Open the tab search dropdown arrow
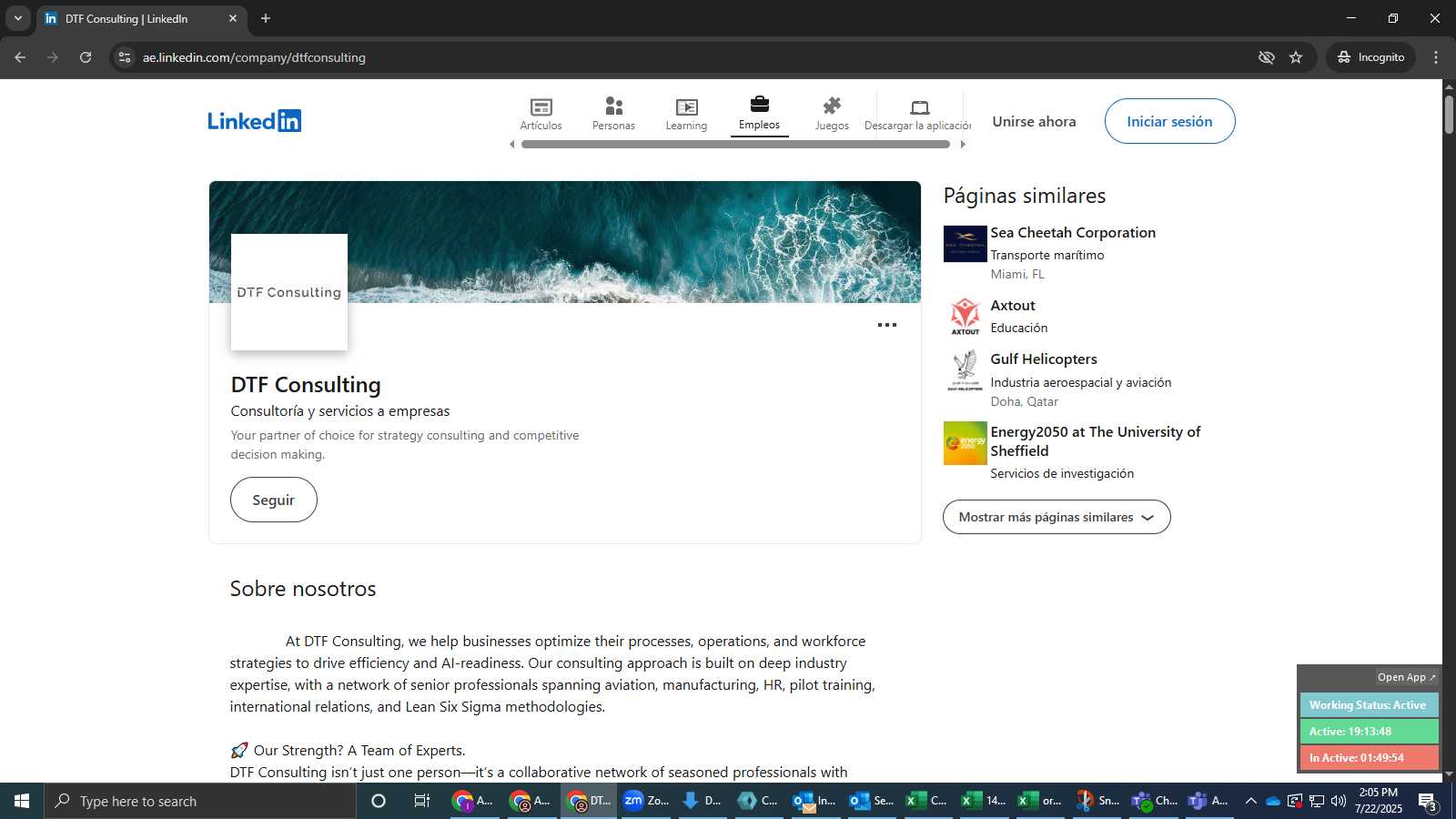 coord(17,18)
